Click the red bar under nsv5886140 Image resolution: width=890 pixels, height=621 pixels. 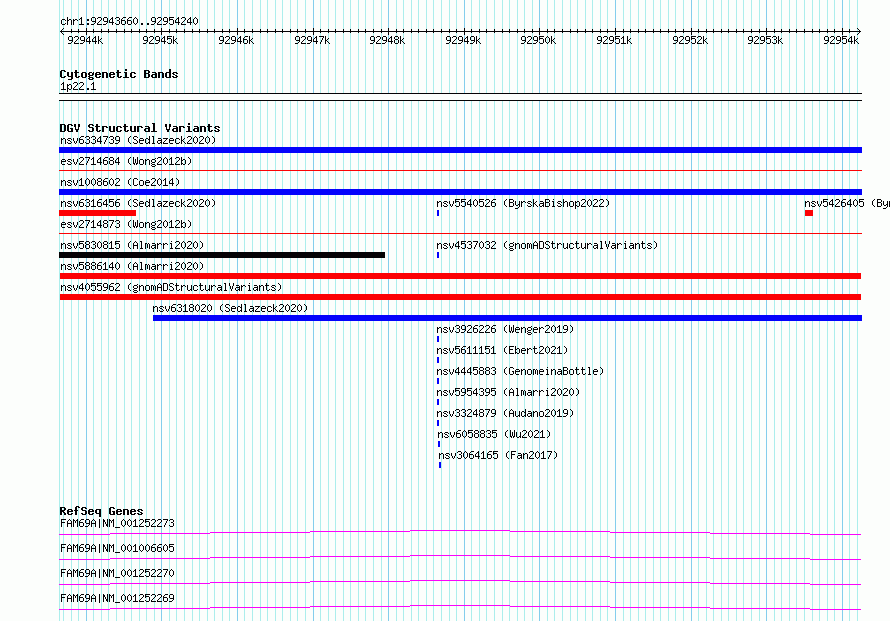[x=460, y=276]
